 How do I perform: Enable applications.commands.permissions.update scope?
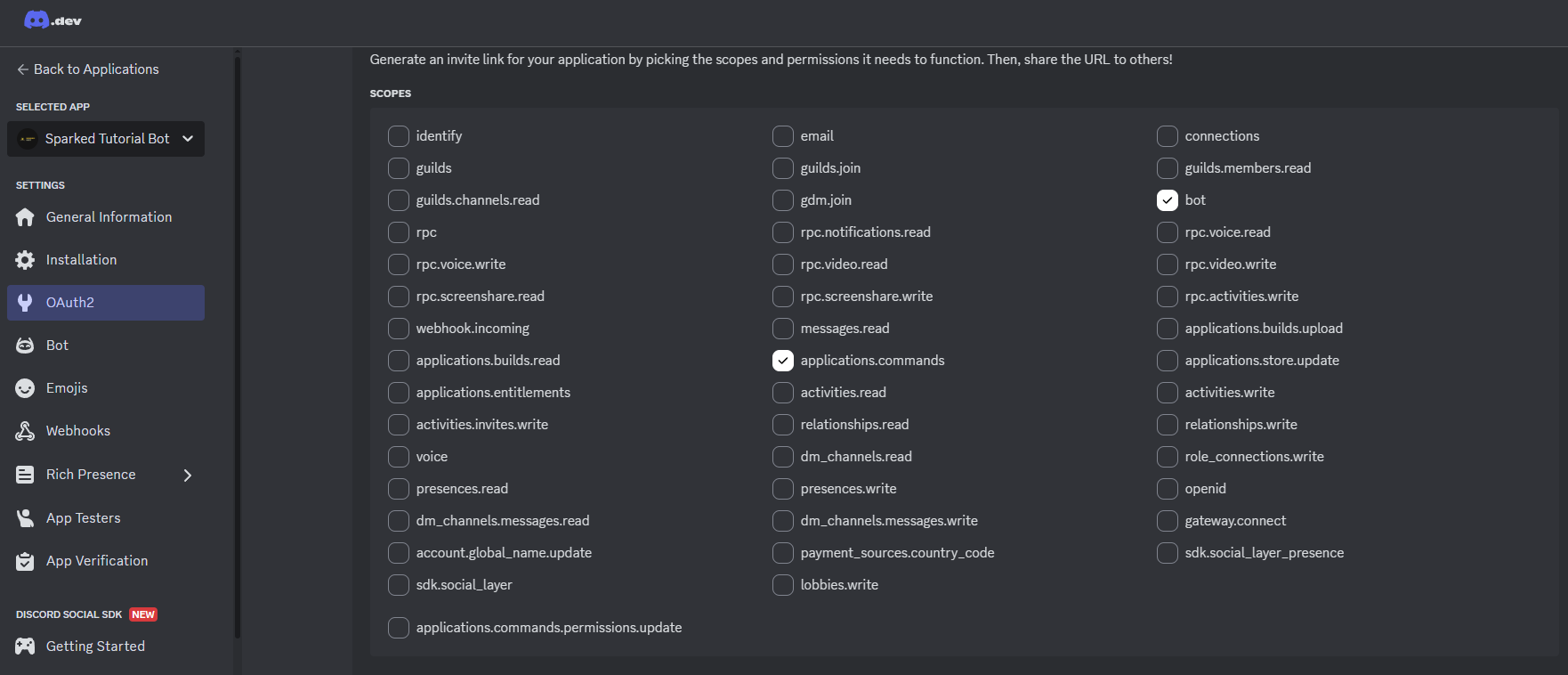point(399,628)
